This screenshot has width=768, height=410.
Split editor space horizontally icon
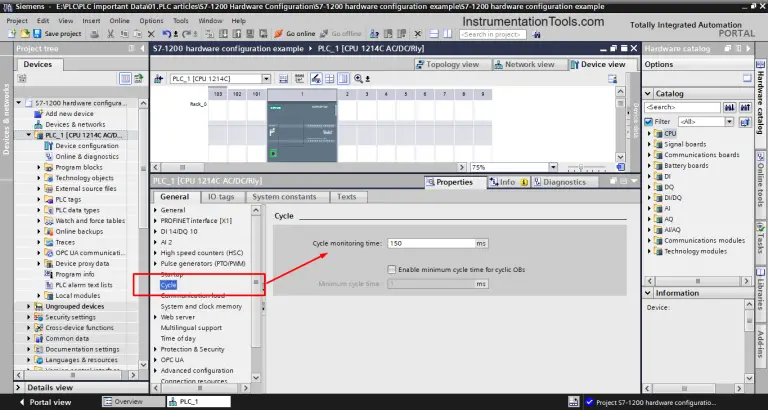pos(434,34)
